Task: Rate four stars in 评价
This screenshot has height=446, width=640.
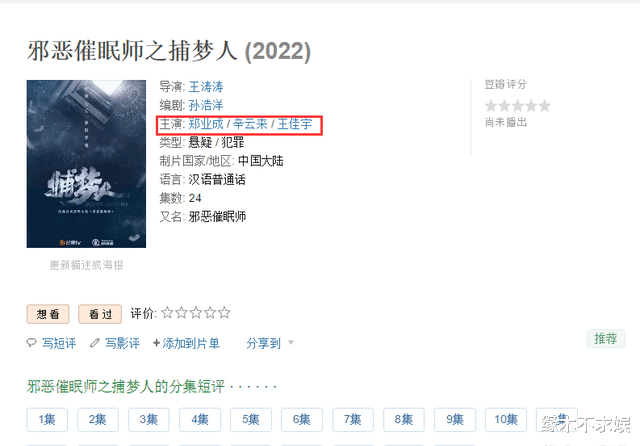Action: tap(210, 313)
